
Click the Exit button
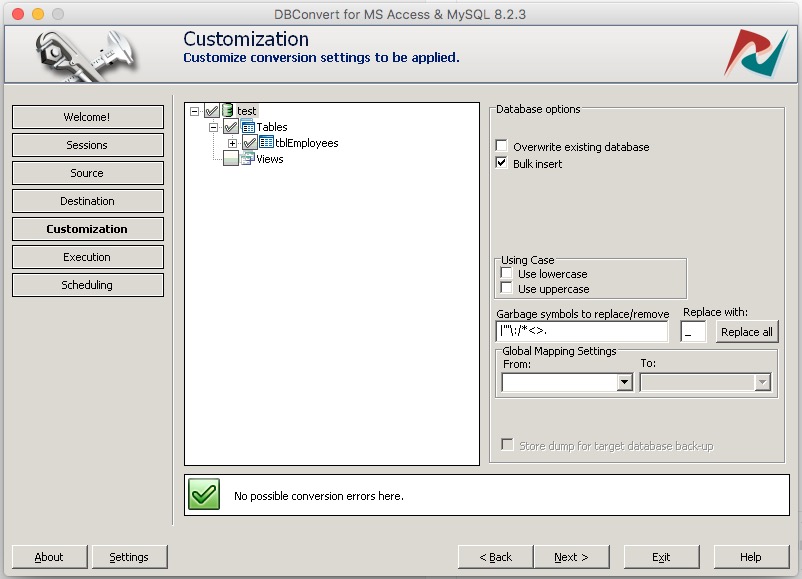click(661, 556)
